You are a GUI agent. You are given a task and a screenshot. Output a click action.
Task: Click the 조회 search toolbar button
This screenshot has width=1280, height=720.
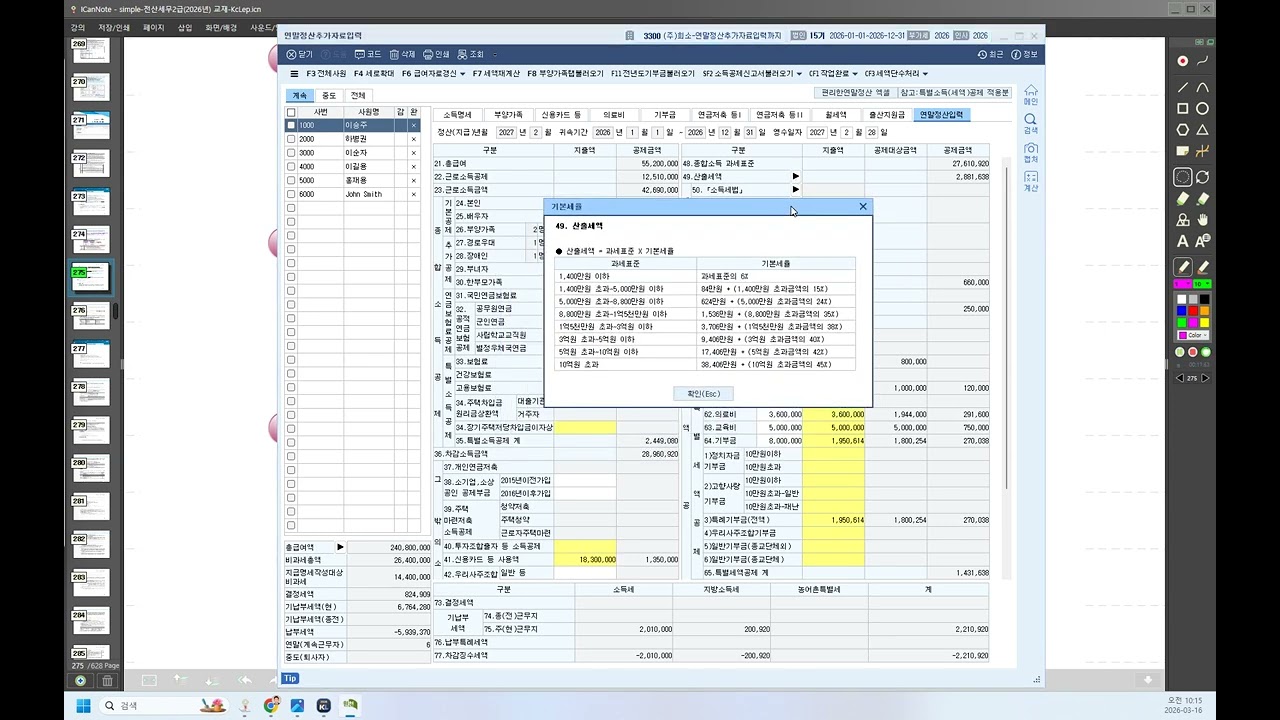(470, 54)
